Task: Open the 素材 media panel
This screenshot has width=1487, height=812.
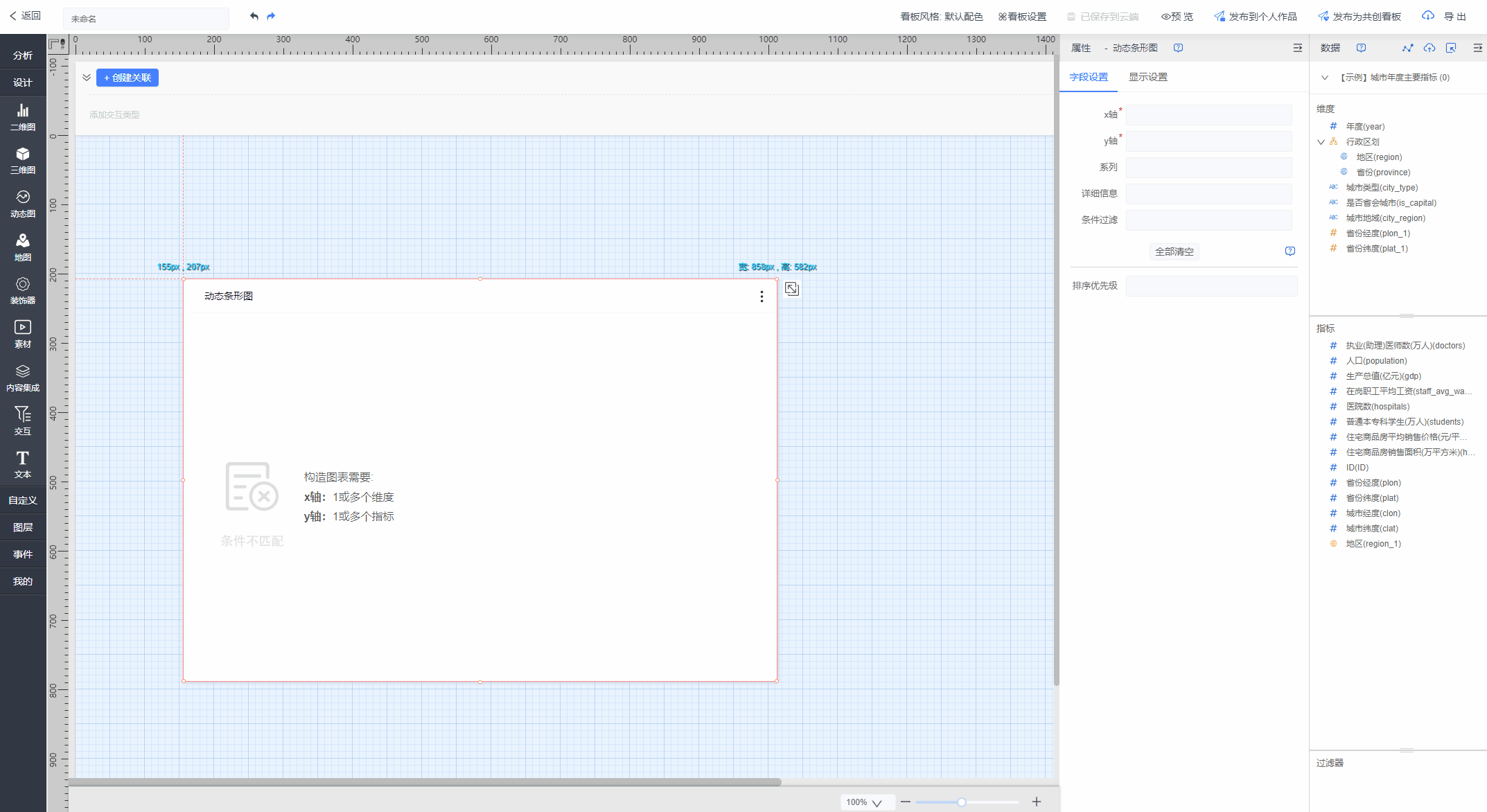Action: (x=23, y=333)
